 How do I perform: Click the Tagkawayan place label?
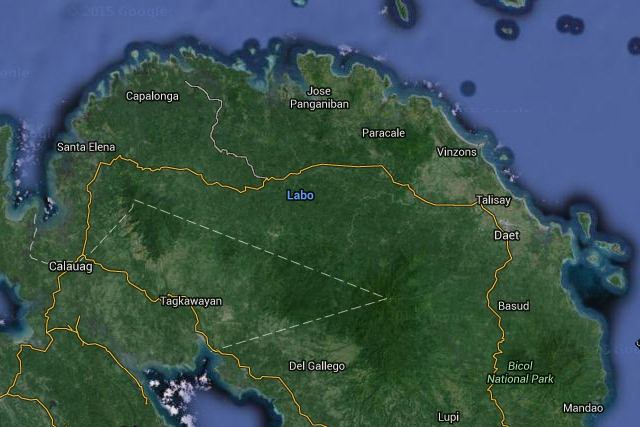point(191,301)
